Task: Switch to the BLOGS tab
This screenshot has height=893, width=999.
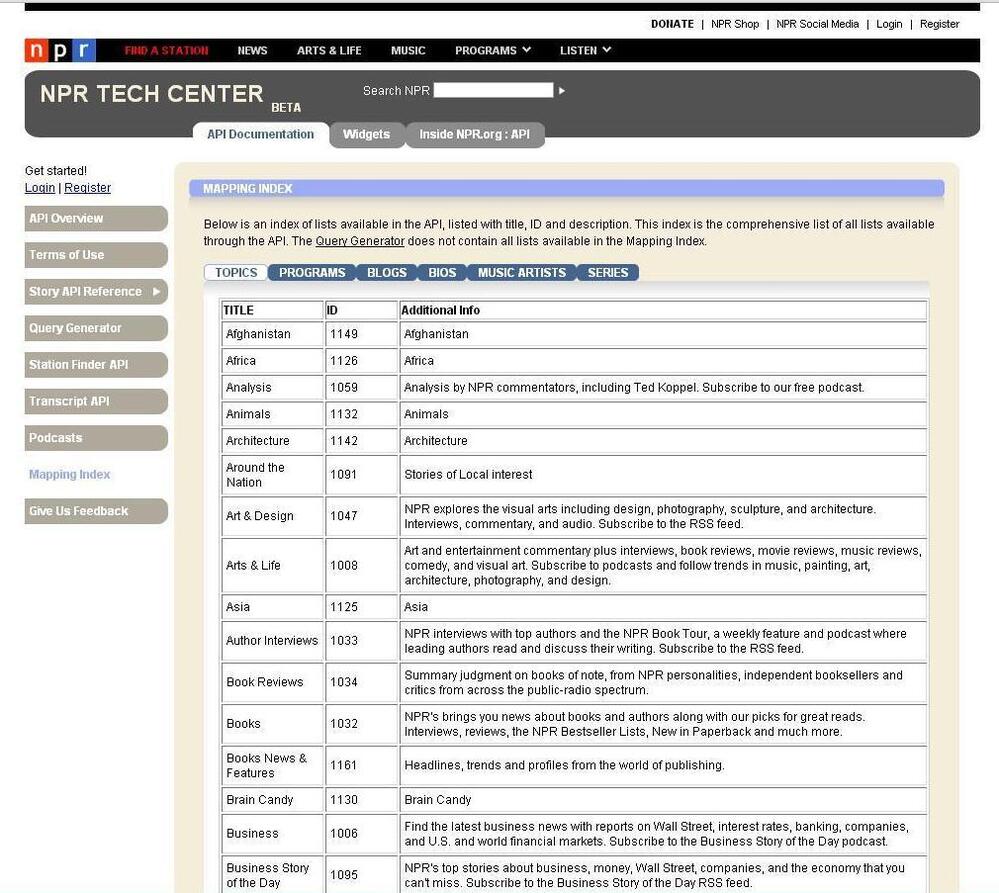Action: point(387,273)
